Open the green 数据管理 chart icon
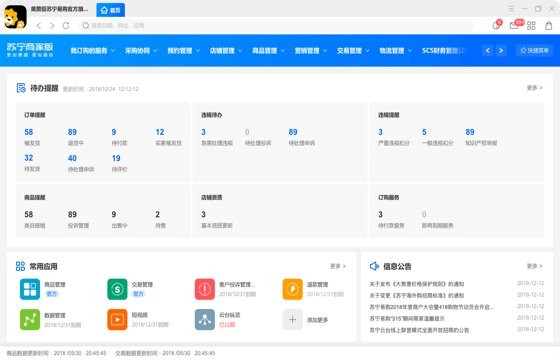The image size is (560, 360). [x=30, y=320]
